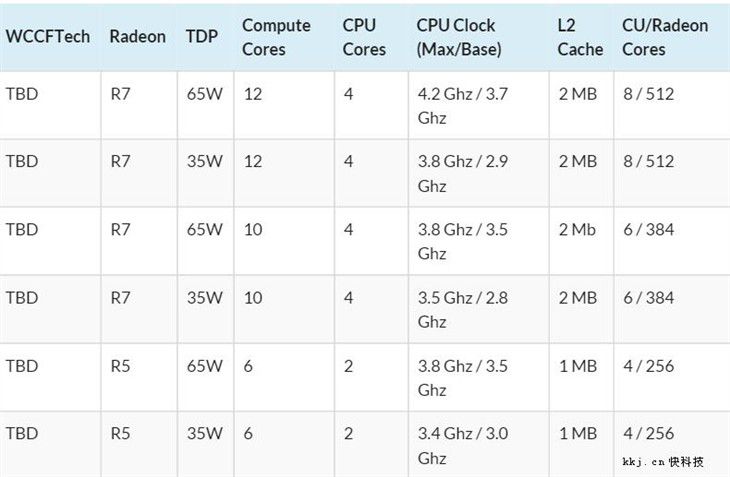Select the first 1 MB cache cell
The height and width of the screenshot is (477, 730).
click(578, 366)
